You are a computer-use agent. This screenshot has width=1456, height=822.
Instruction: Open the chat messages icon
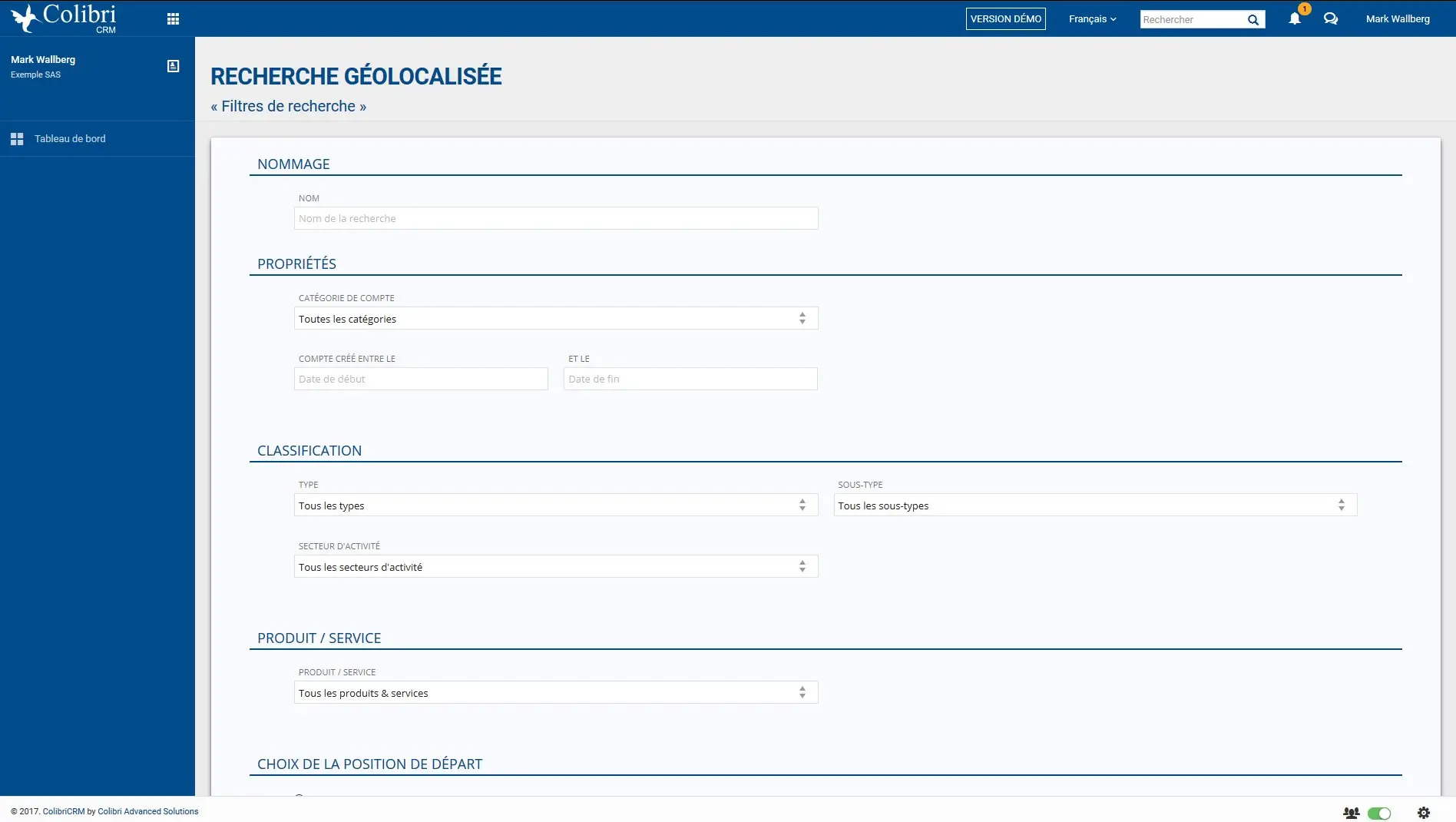click(x=1331, y=19)
